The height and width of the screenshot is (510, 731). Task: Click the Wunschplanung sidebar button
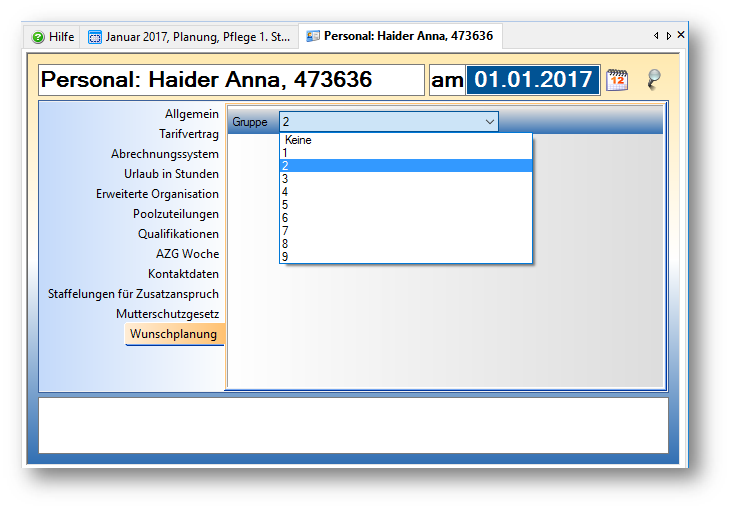click(174, 334)
